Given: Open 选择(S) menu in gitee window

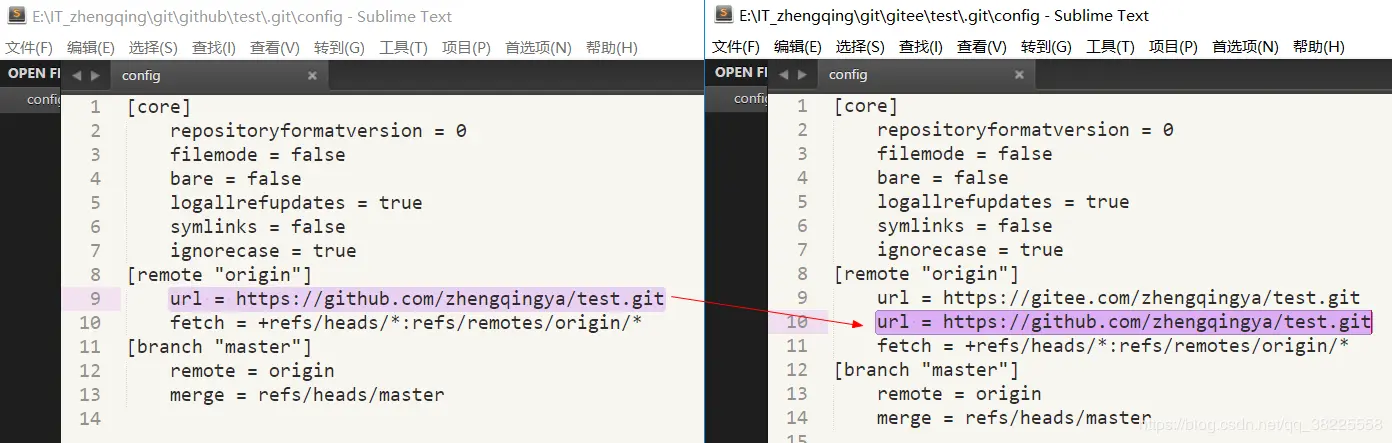Looking at the screenshot, I should [x=860, y=47].
